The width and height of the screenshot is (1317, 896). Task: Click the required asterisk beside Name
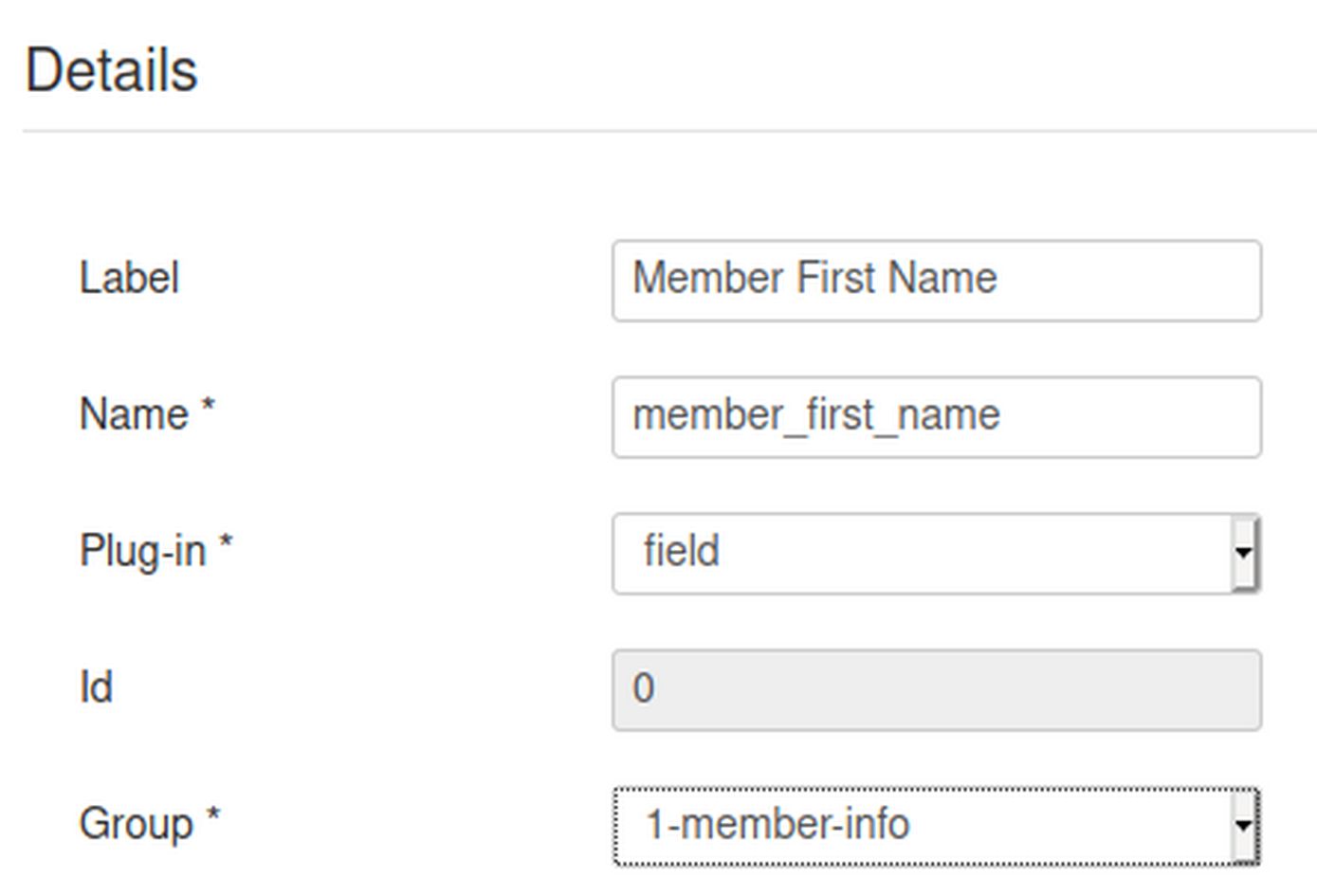tap(209, 409)
